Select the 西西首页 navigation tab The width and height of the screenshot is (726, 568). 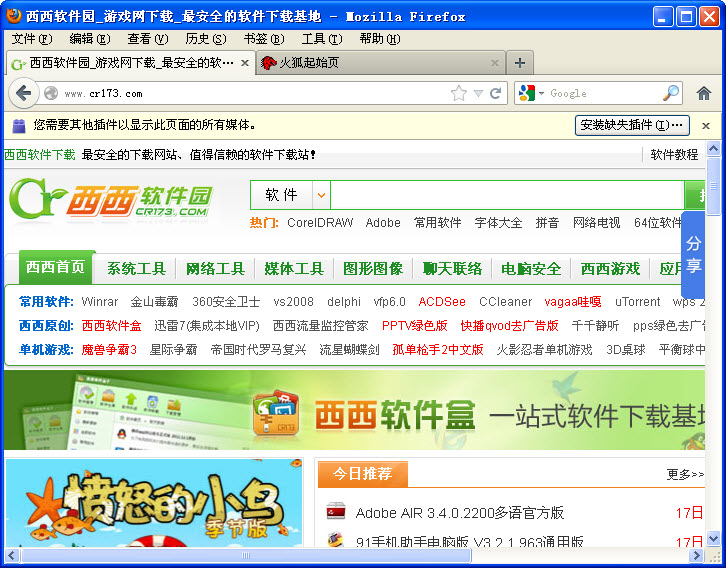56,267
